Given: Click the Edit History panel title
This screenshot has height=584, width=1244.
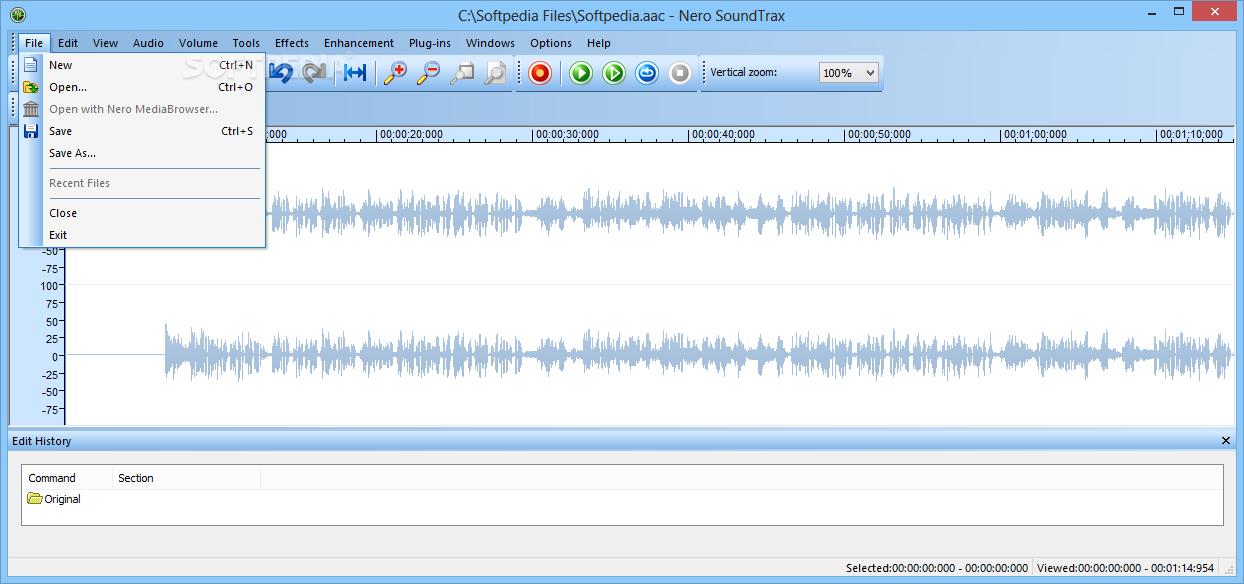Looking at the screenshot, I should coord(41,441).
